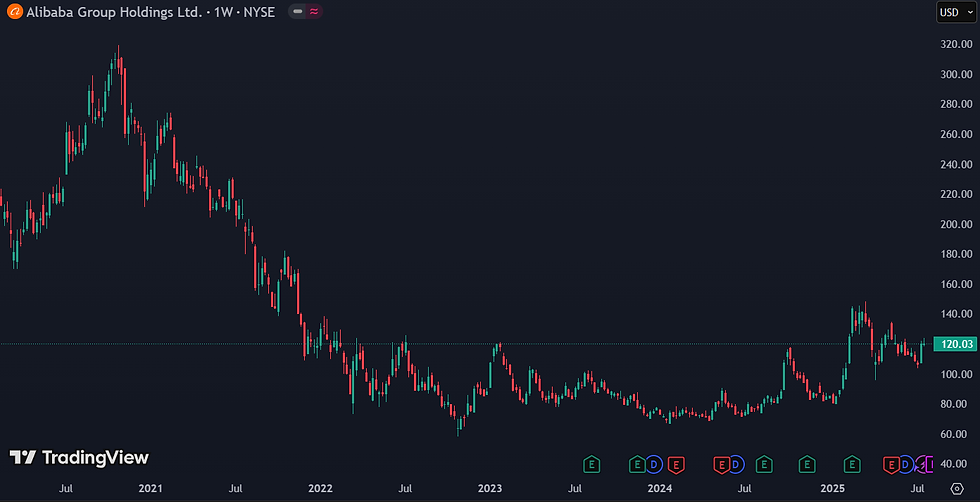Click the 2022 time axis label

click(320, 488)
